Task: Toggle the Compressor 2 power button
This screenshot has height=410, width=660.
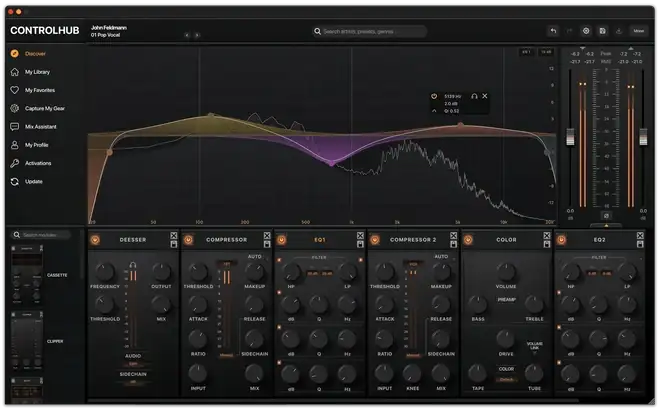Action: 375,240
